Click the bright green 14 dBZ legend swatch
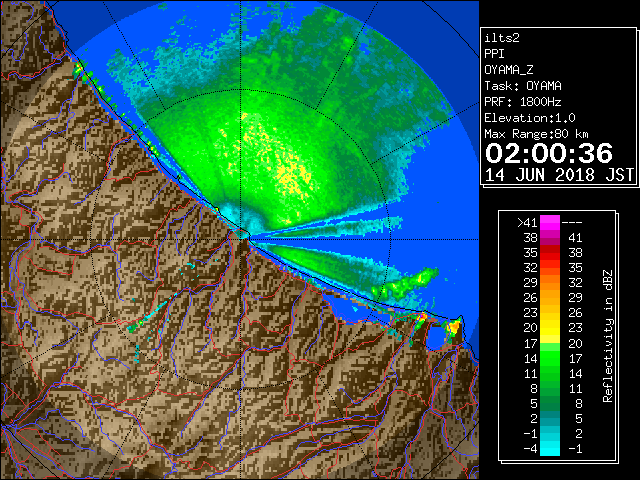640x480 pixels. click(x=550, y=358)
